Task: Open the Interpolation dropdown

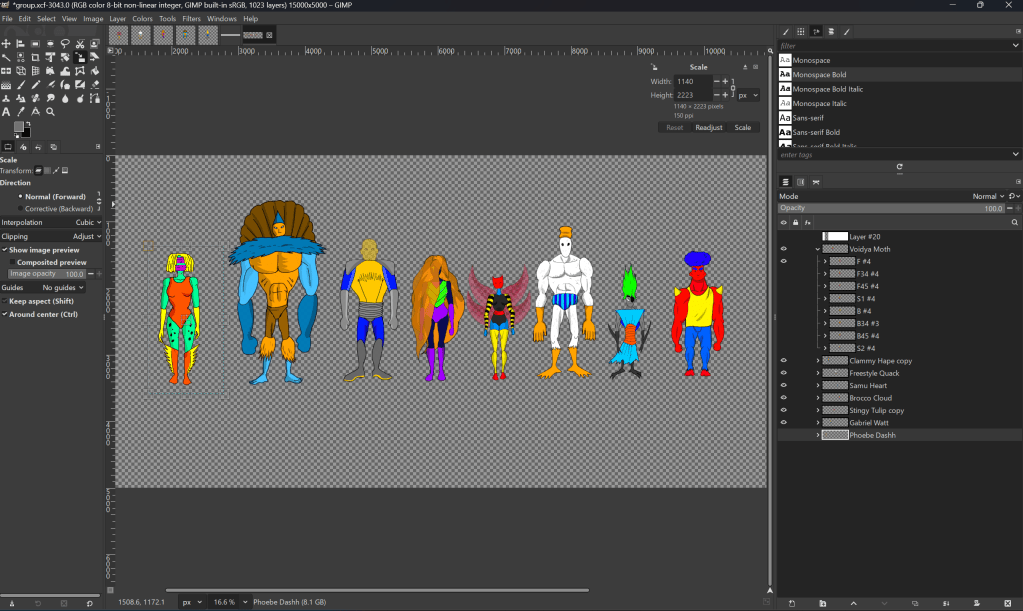Action: coord(88,223)
